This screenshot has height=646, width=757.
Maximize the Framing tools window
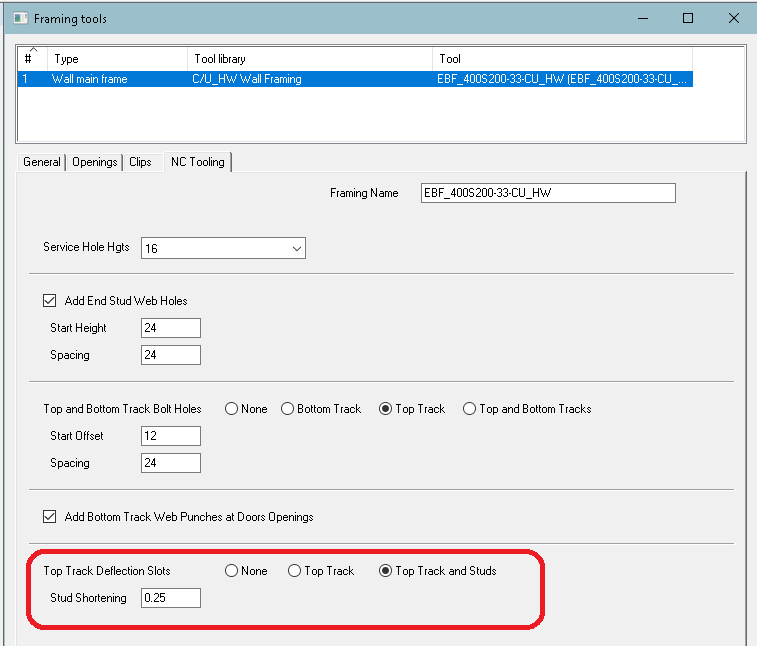[688, 18]
